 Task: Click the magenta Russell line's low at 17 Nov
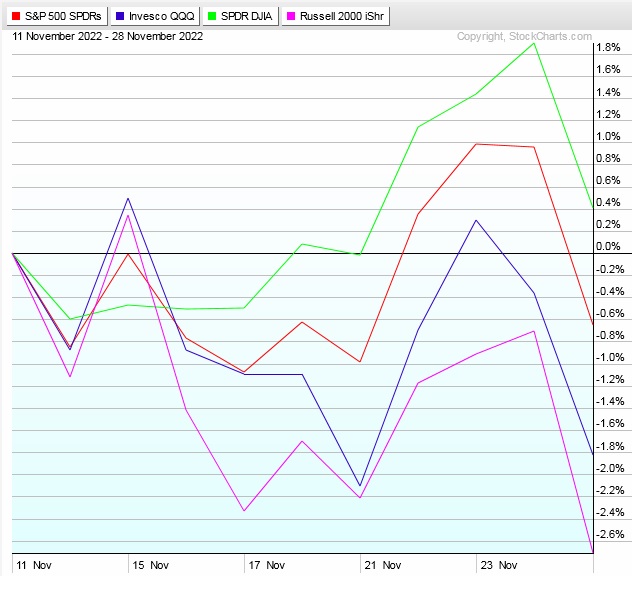point(244,511)
